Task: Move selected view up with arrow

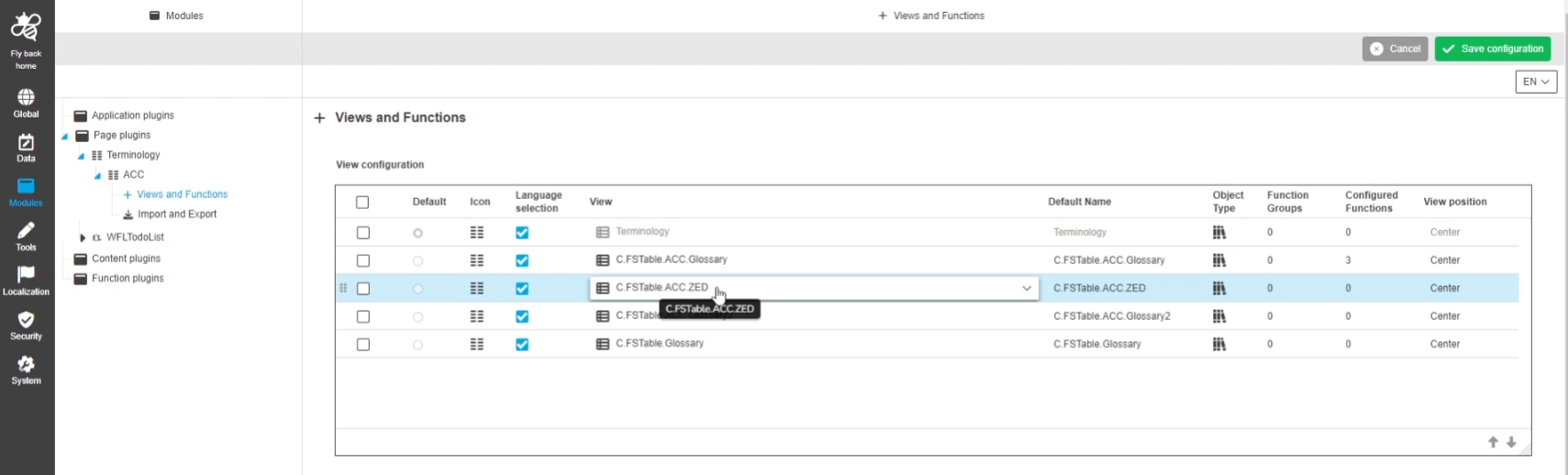Action: point(1493,442)
